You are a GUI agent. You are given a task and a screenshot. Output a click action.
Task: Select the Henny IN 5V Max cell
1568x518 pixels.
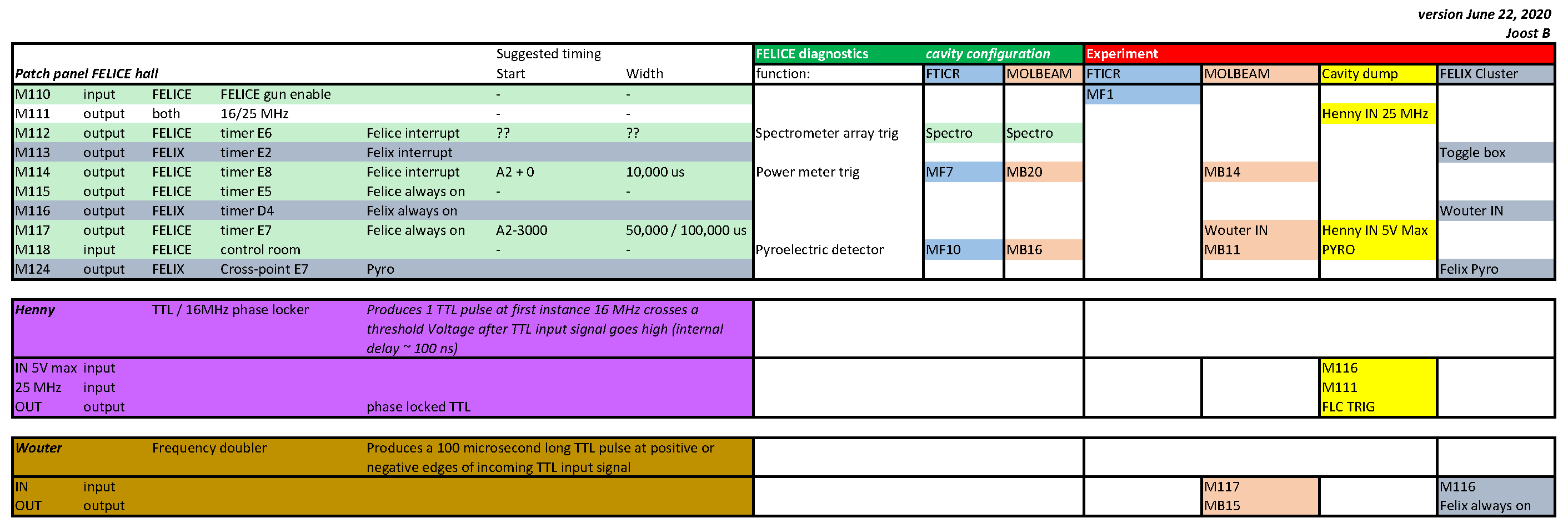pos(1375,230)
